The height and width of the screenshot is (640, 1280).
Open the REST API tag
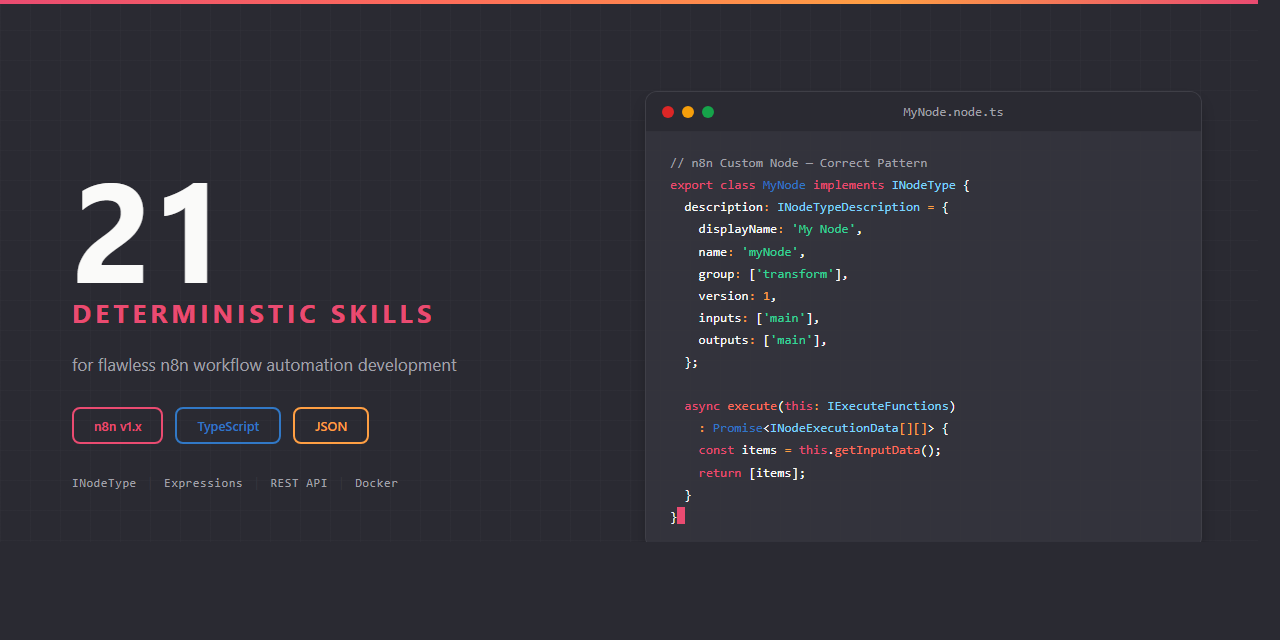click(x=298, y=483)
